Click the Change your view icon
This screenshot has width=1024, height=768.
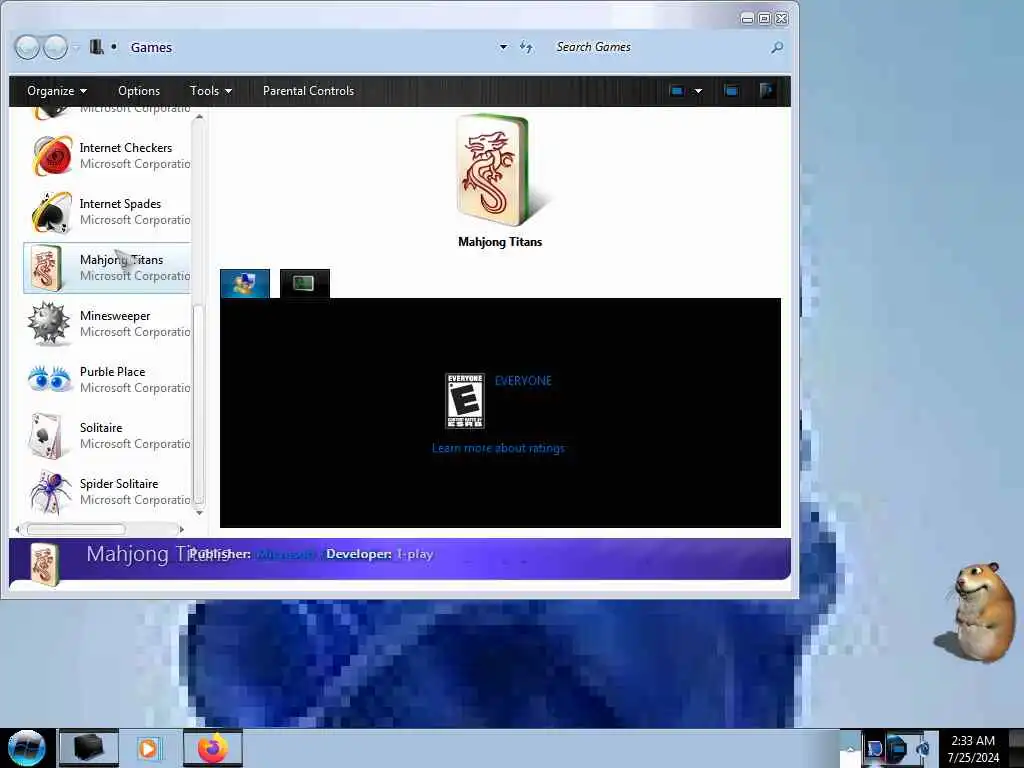(x=677, y=91)
